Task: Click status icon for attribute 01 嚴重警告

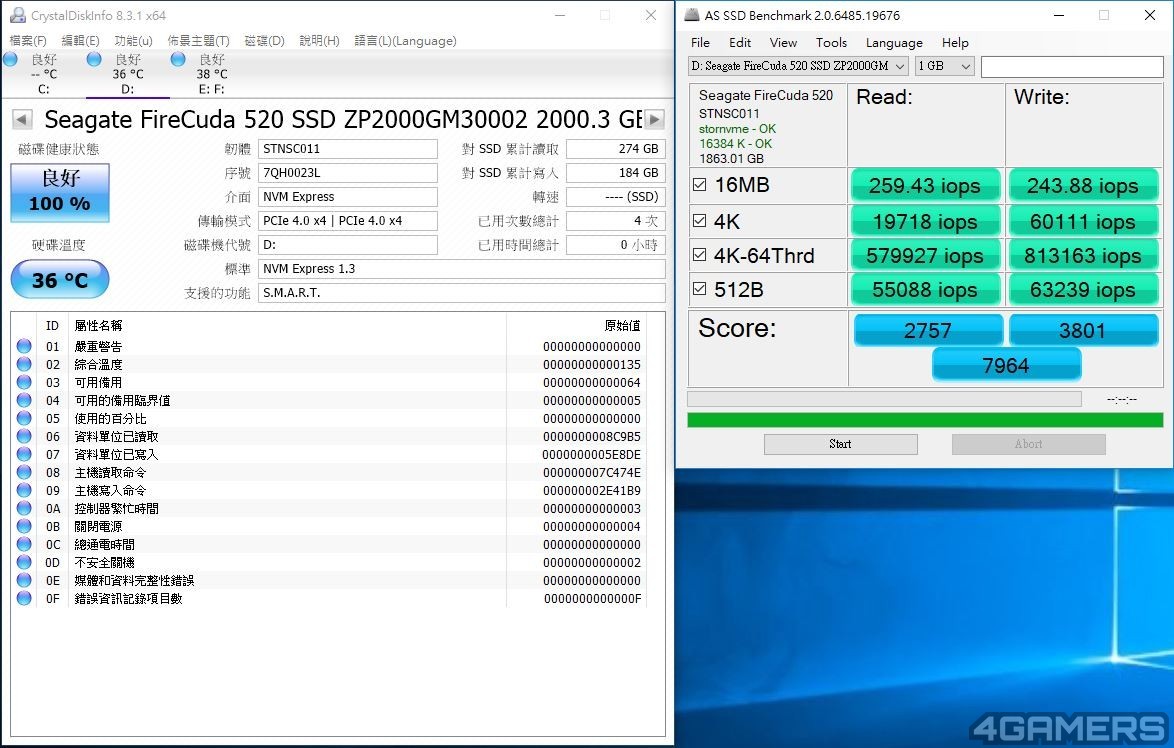Action: pyautogui.click(x=24, y=346)
